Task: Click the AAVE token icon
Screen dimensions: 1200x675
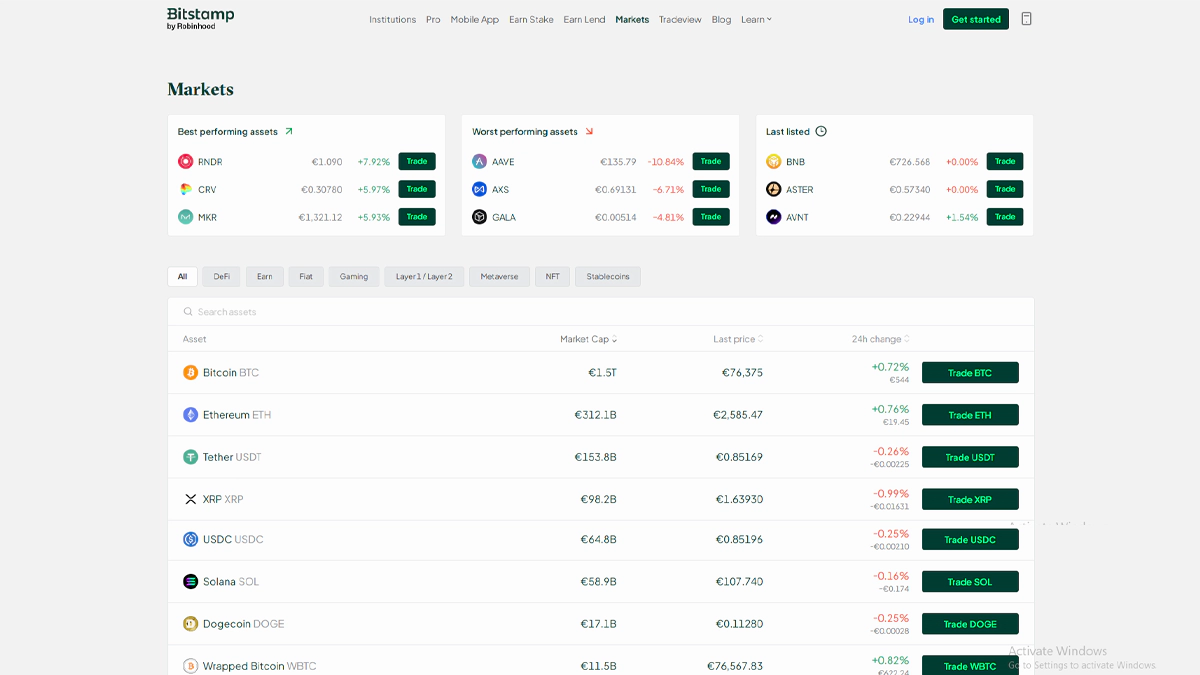Action: pyautogui.click(x=479, y=162)
